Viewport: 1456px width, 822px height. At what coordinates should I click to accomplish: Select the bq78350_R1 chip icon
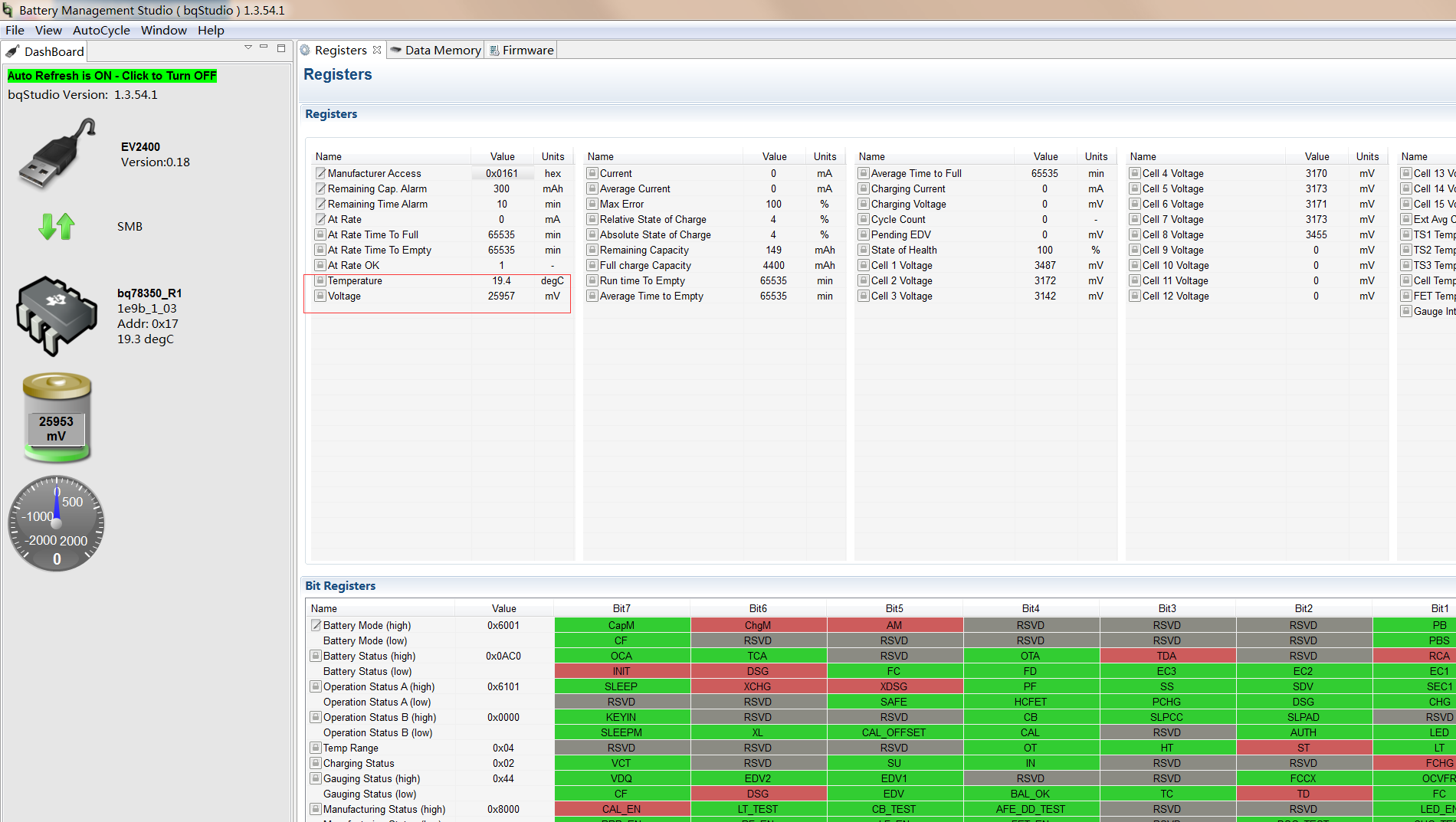coord(57,316)
